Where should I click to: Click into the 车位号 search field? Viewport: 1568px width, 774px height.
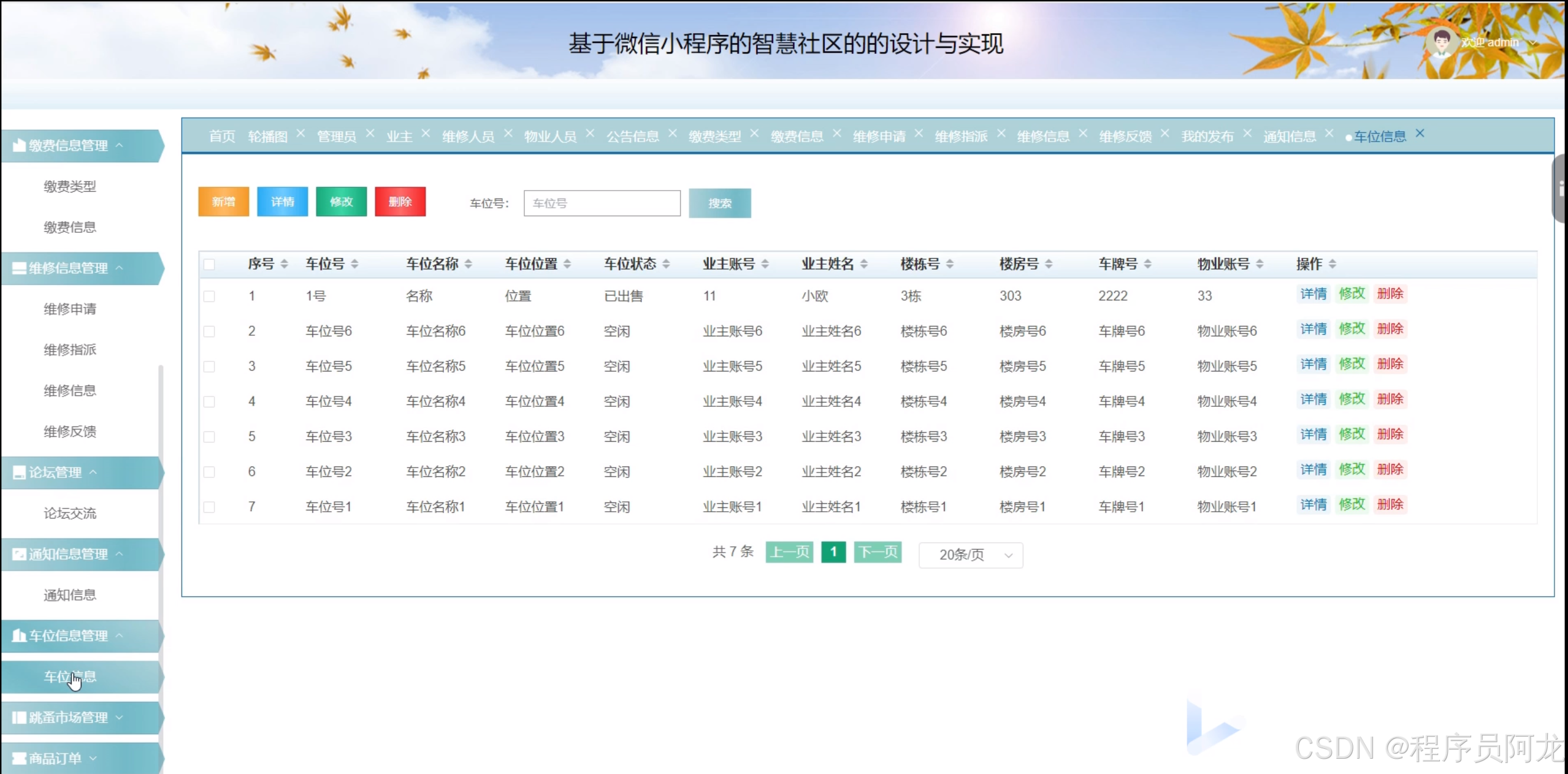tap(602, 203)
